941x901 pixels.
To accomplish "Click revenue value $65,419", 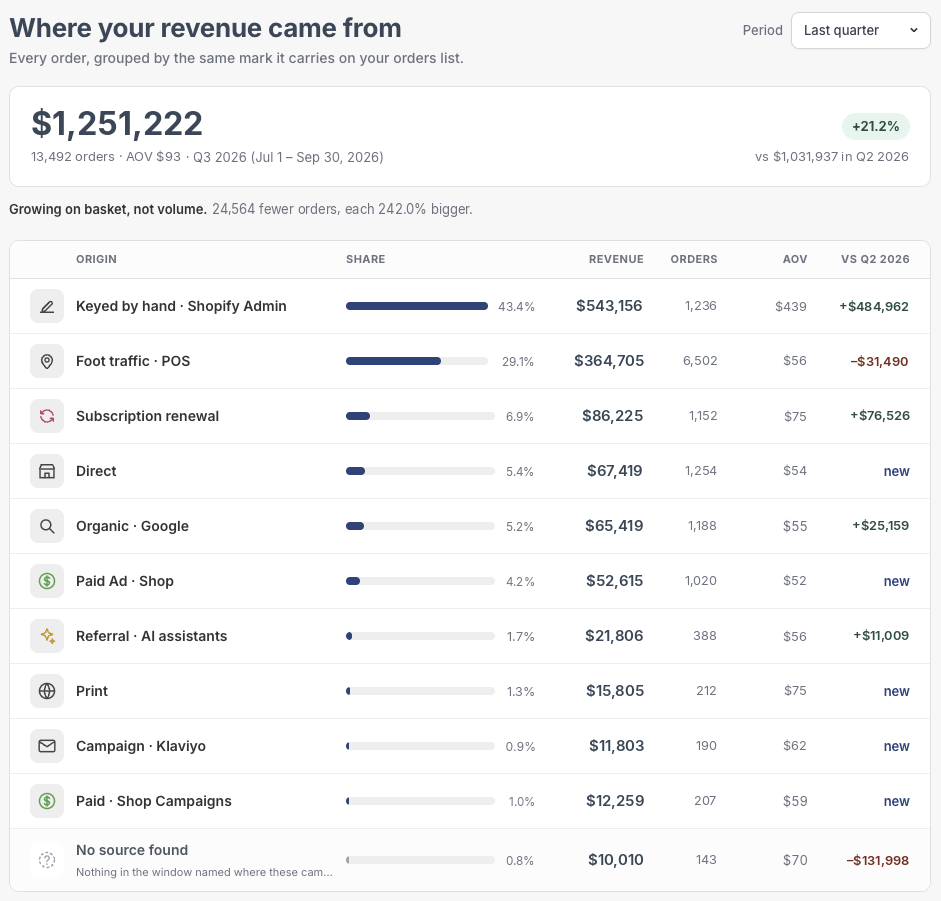I will click(x=614, y=526).
